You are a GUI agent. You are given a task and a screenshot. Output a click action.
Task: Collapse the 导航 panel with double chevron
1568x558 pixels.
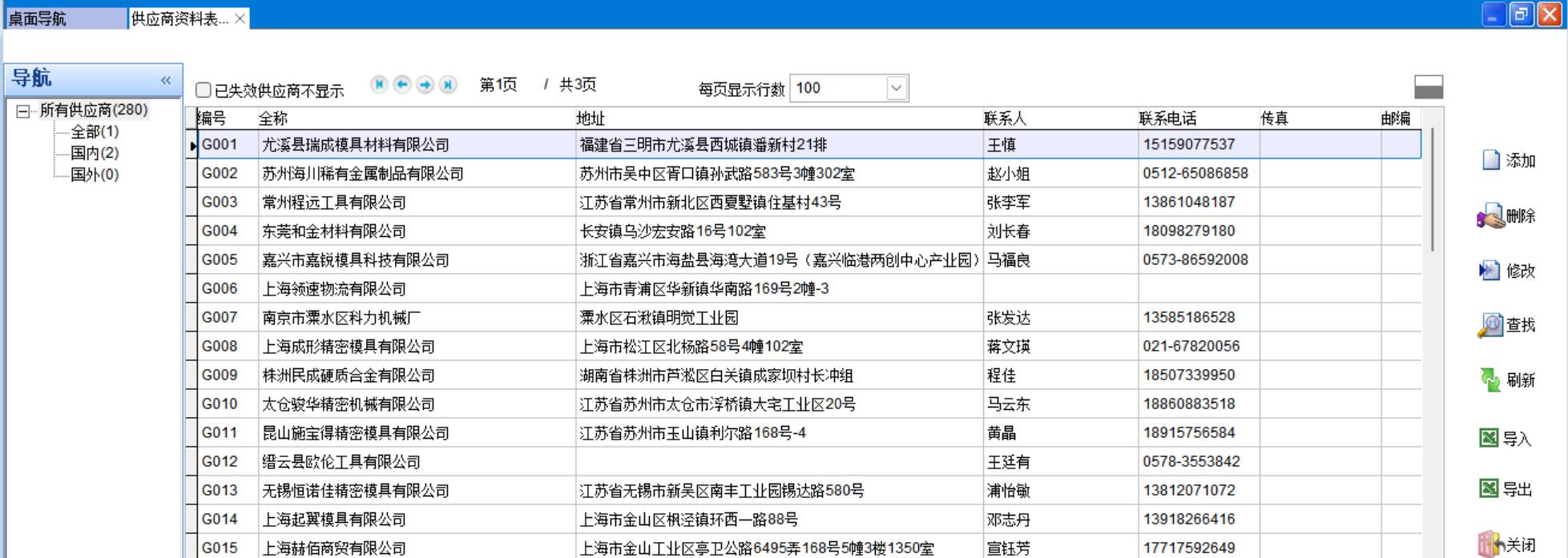(x=166, y=80)
